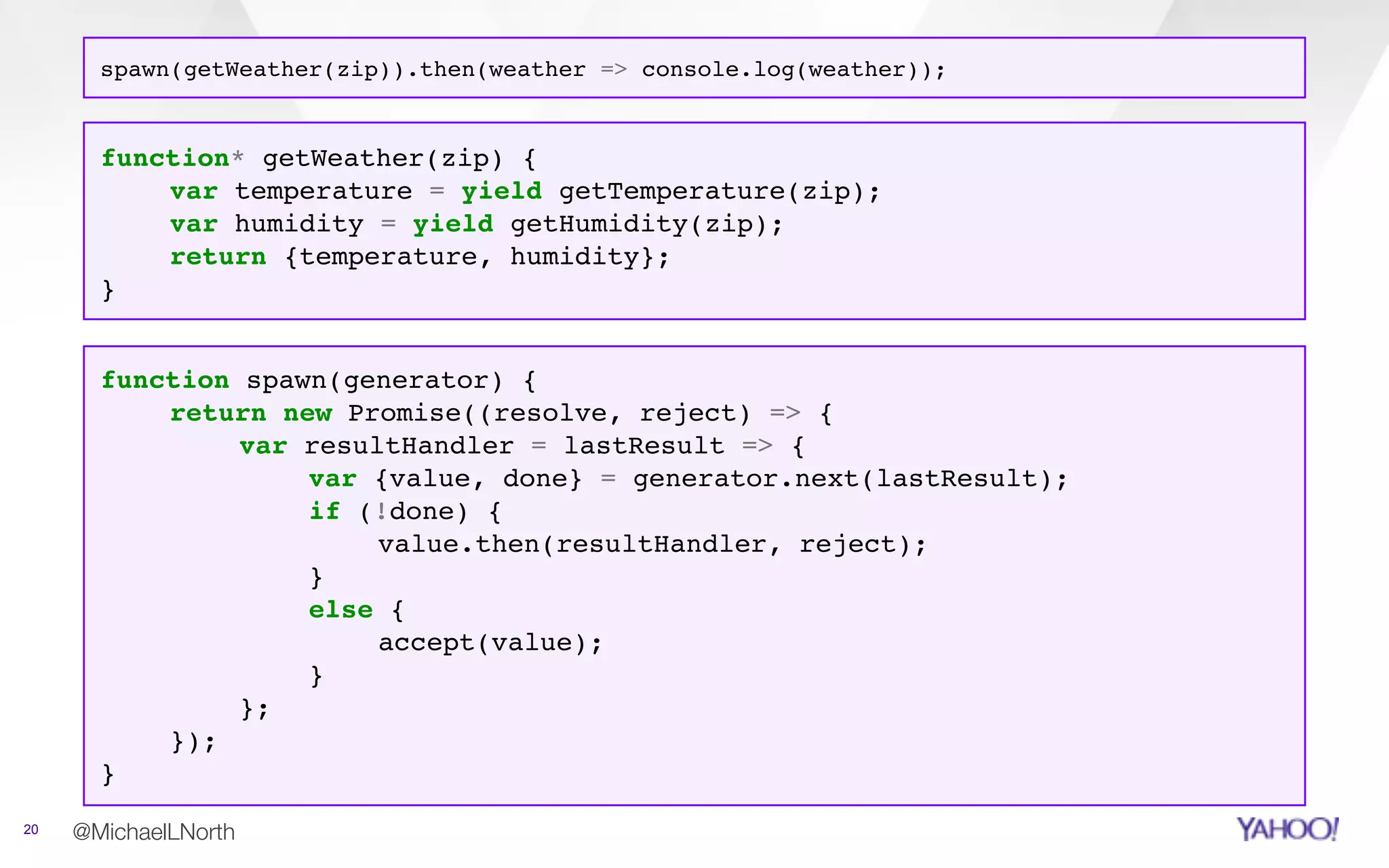Click 'var resultHandler = lastResult => {' line
Screen dimensions: 1389x868
click(522, 446)
